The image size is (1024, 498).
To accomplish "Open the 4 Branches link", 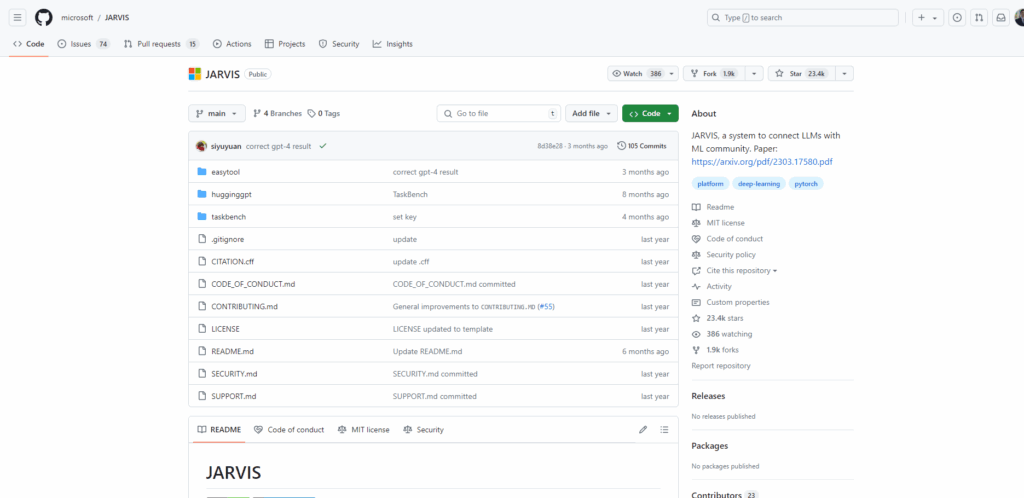I will [278, 114].
